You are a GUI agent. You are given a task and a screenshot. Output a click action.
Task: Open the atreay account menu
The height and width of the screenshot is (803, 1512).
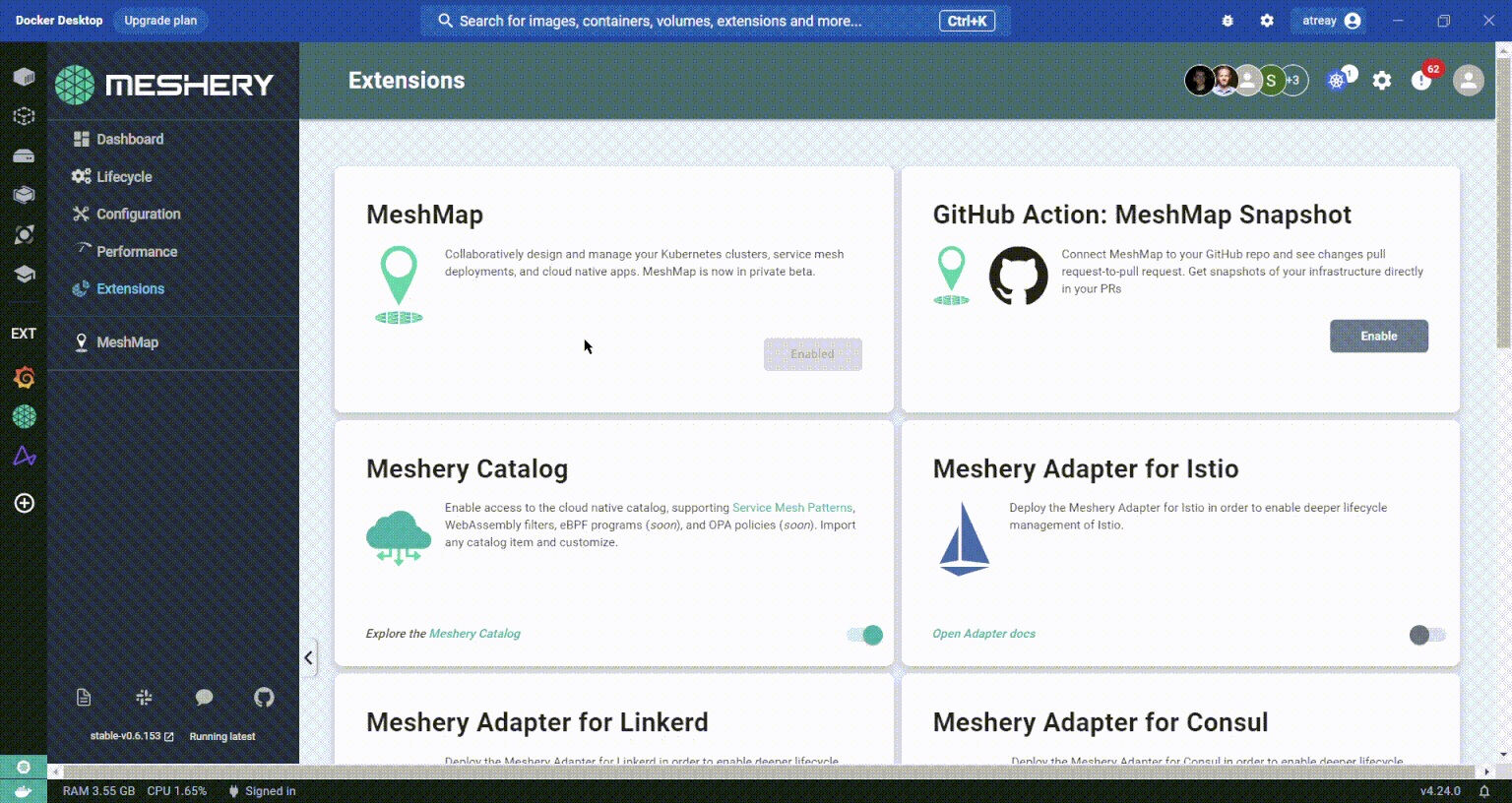pyautogui.click(x=1331, y=21)
